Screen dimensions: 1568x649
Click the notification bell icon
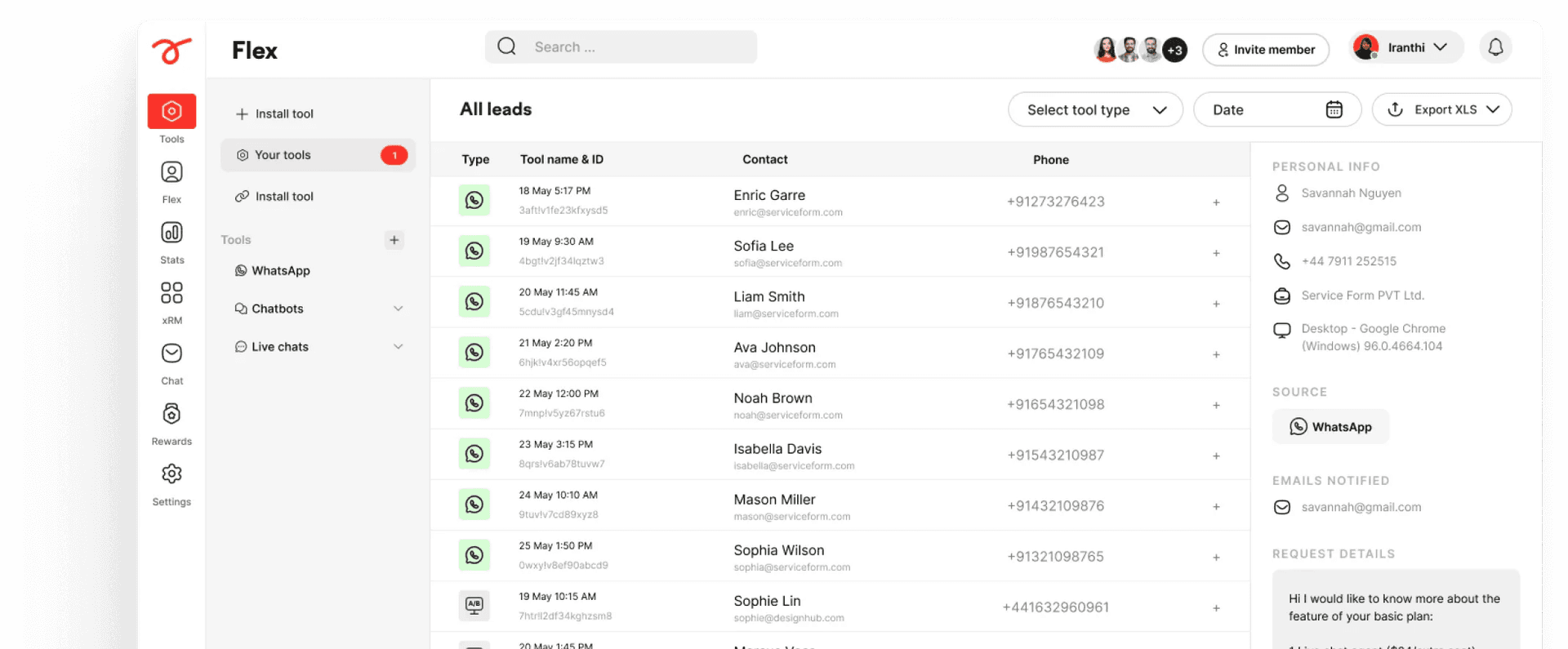click(1495, 47)
